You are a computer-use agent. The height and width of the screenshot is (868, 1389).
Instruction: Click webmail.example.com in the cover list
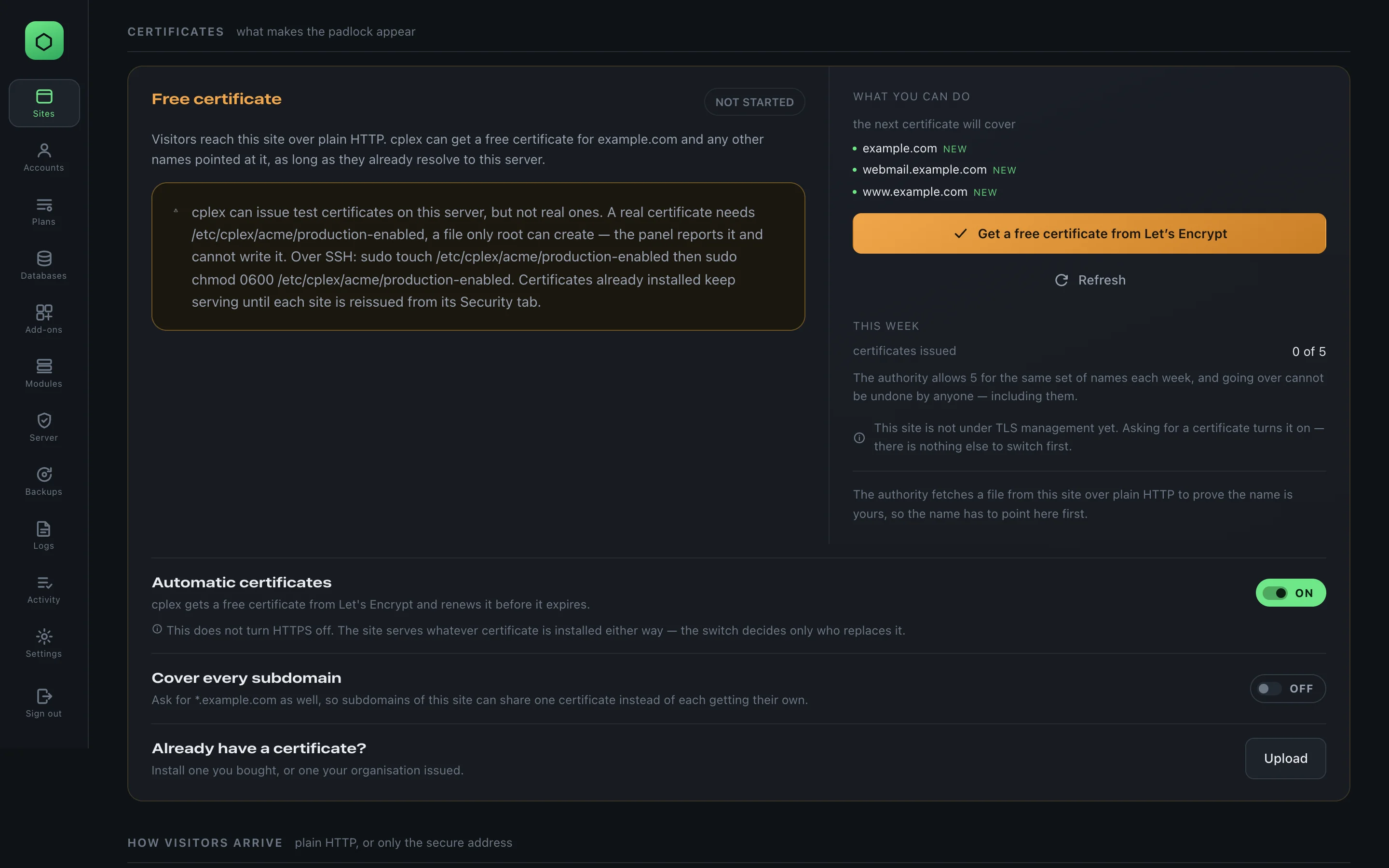pyautogui.click(x=924, y=170)
